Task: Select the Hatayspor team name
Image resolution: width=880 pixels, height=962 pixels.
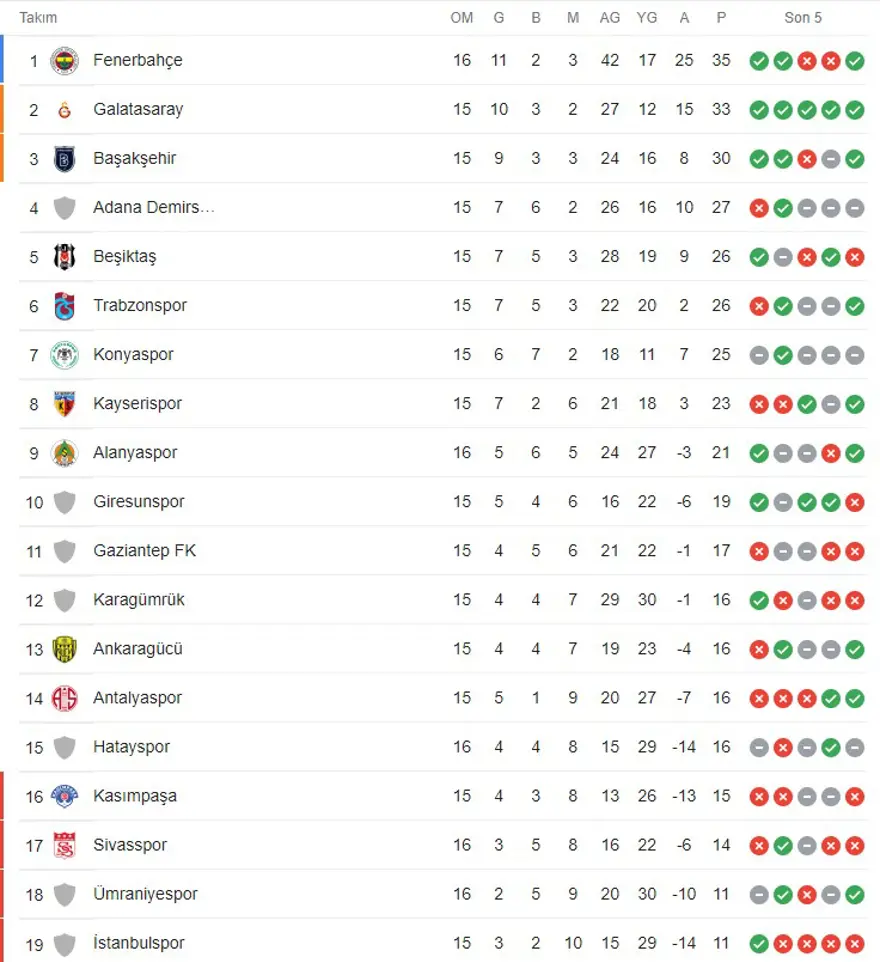Action: point(131,746)
